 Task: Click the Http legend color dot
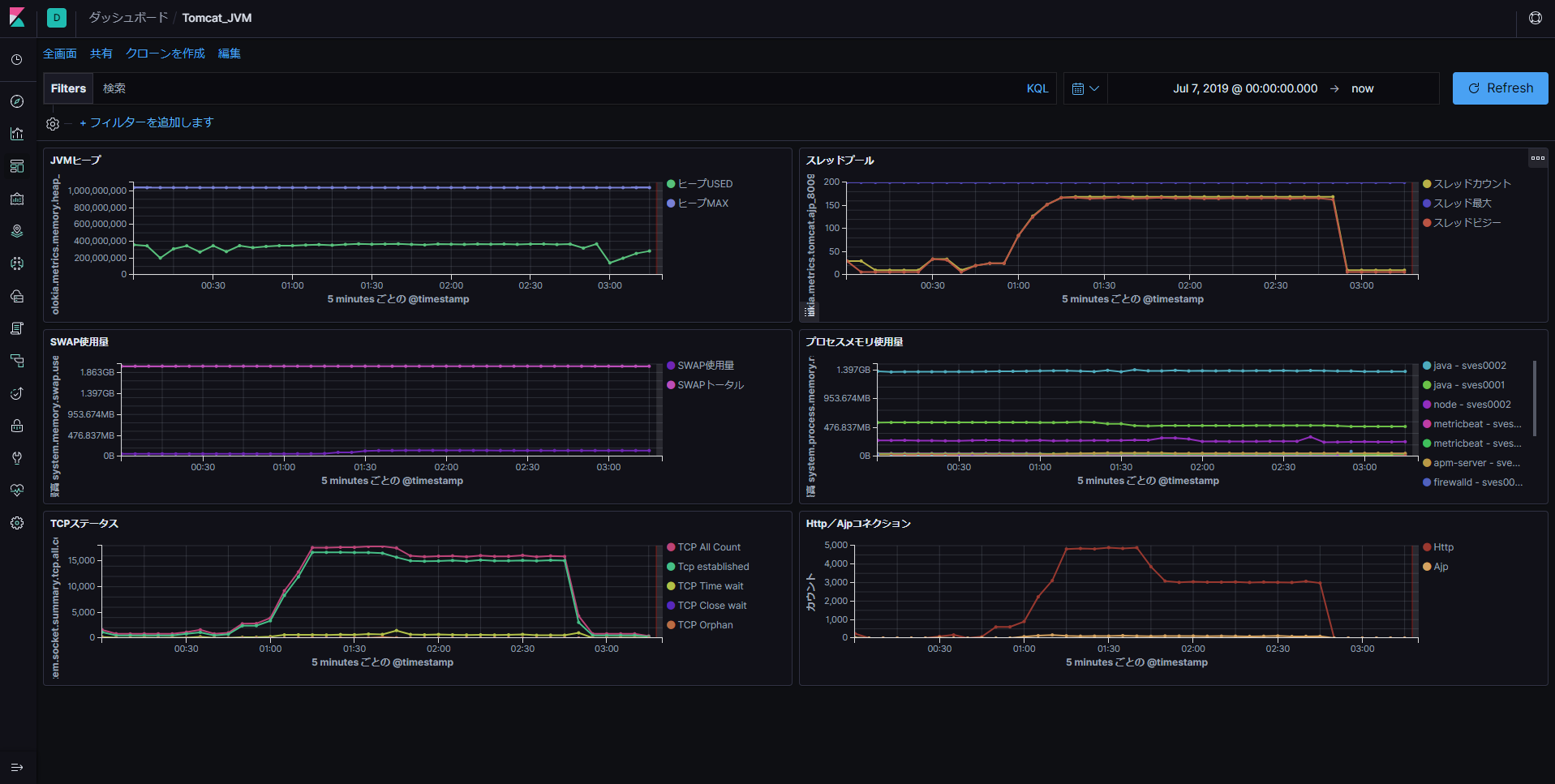[x=1427, y=547]
